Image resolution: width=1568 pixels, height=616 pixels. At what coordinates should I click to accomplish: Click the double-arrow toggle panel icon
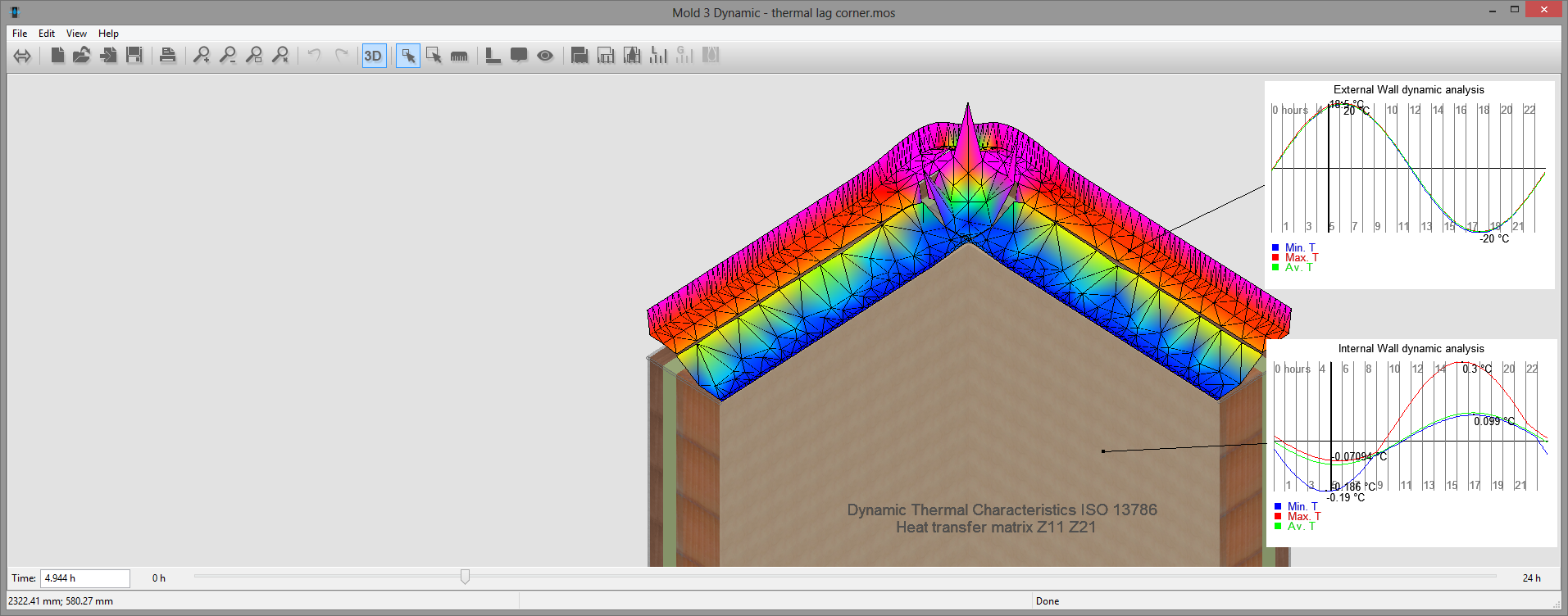point(22,56)
